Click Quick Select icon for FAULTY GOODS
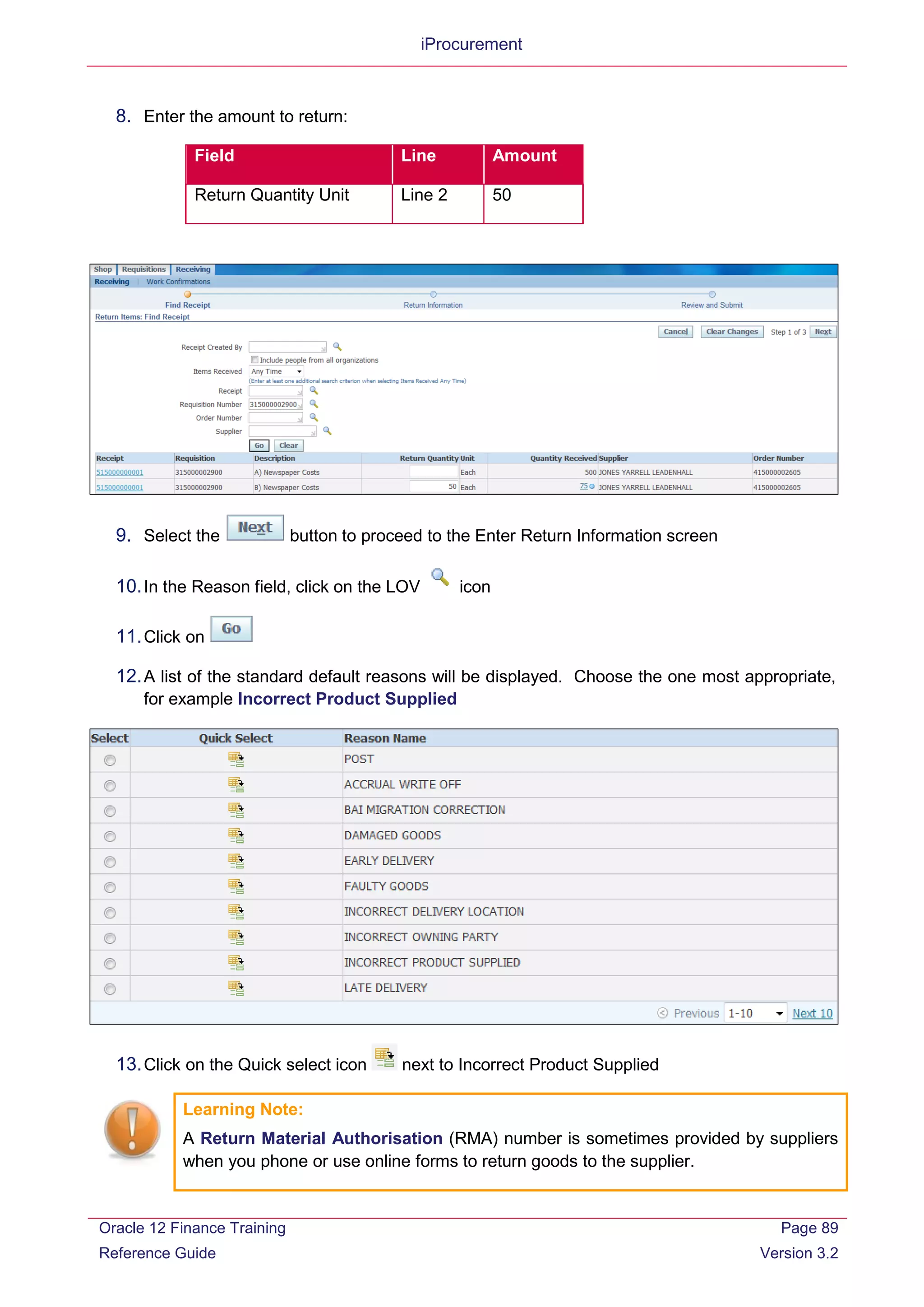924x1307 pixels. click(x=236, y=886)
